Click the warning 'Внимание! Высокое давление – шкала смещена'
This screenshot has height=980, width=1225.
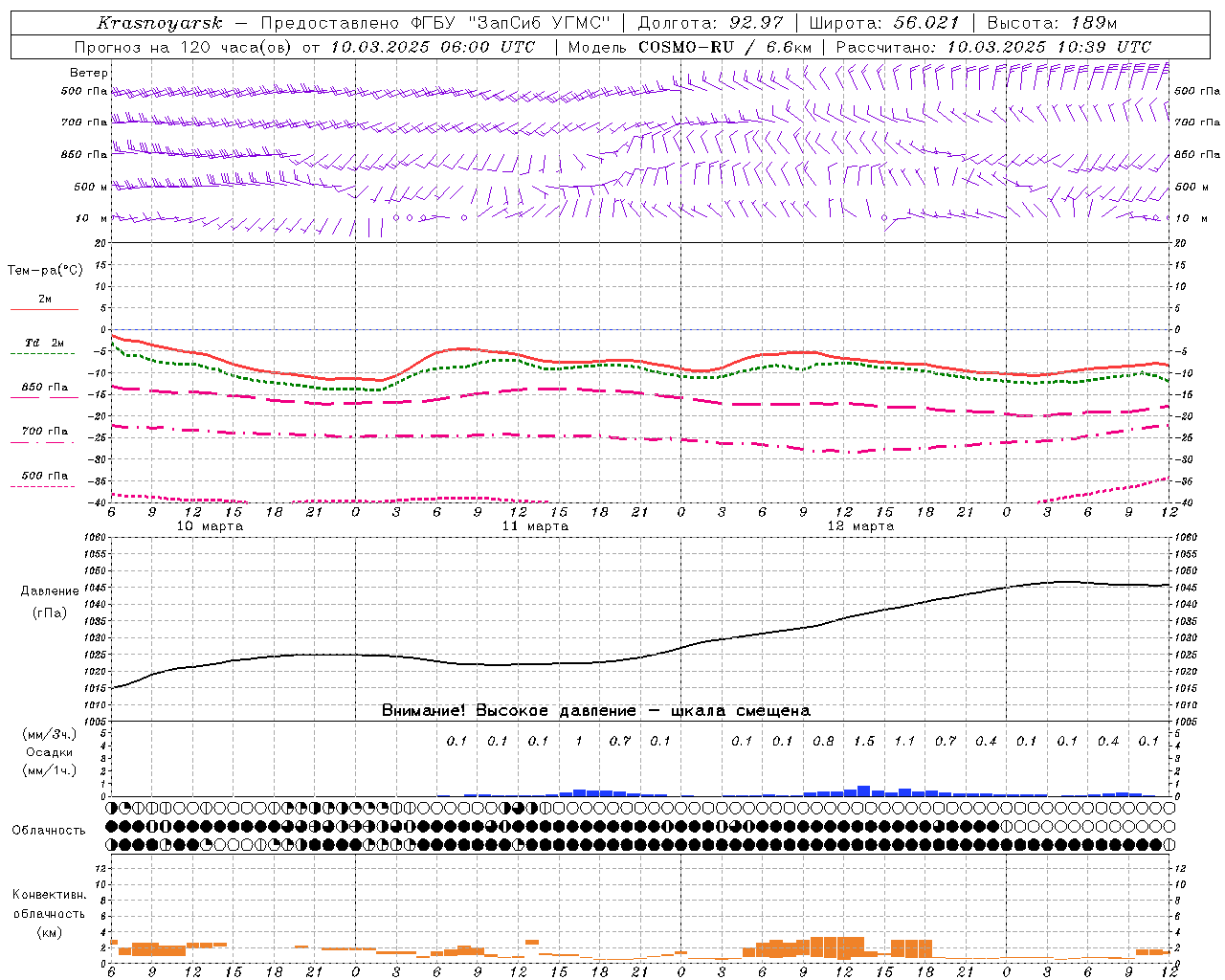coord(596,711)
